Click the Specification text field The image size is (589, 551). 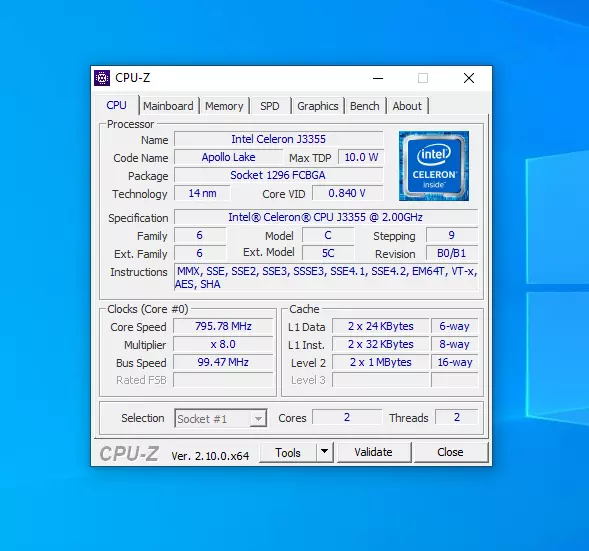point(326,217)
